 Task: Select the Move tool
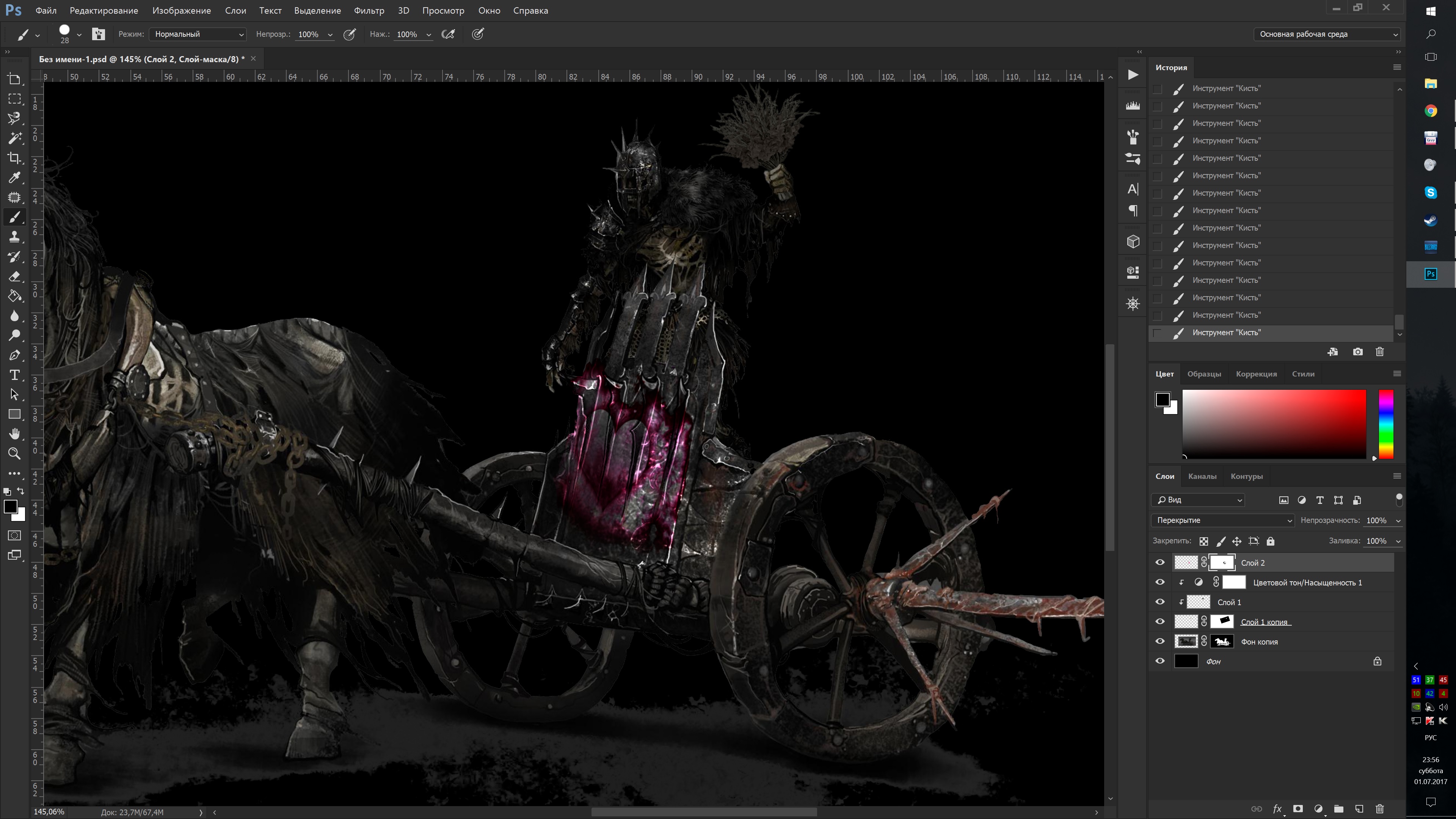coord(15,78)
